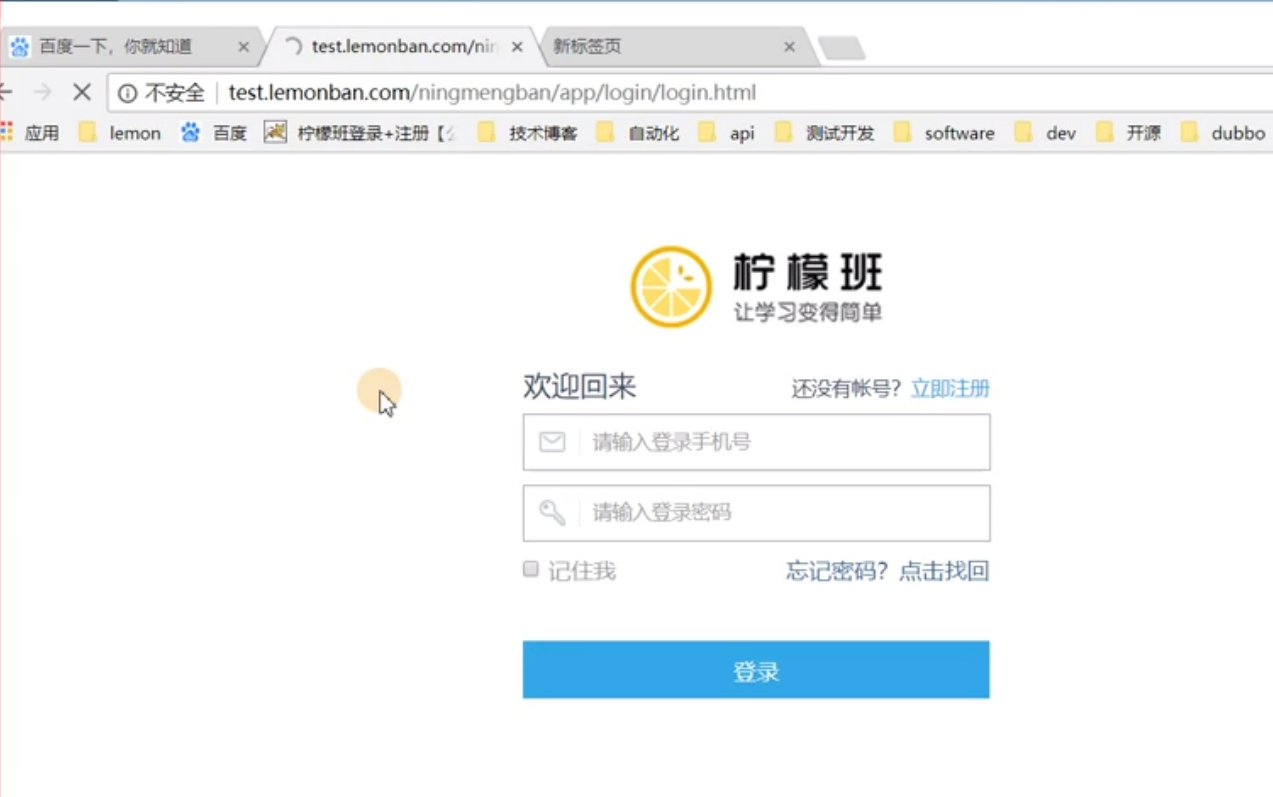Close the 百度一下 tab
The image size is (1273, 797).
point(243,47)
